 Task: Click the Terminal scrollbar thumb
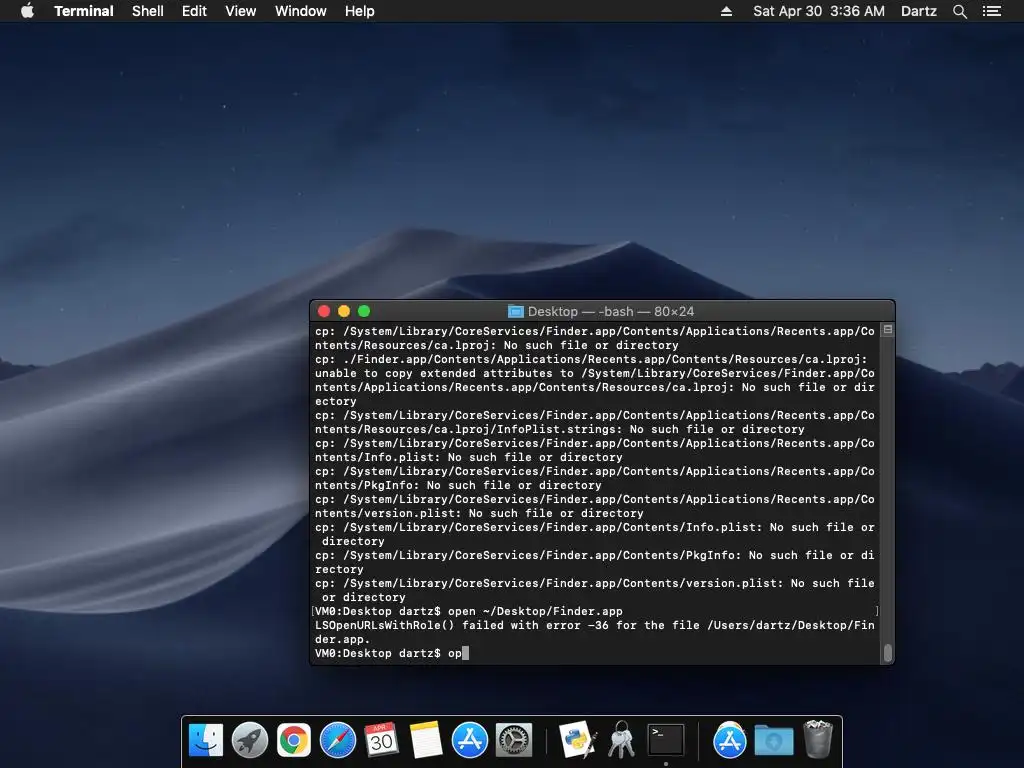888,652
